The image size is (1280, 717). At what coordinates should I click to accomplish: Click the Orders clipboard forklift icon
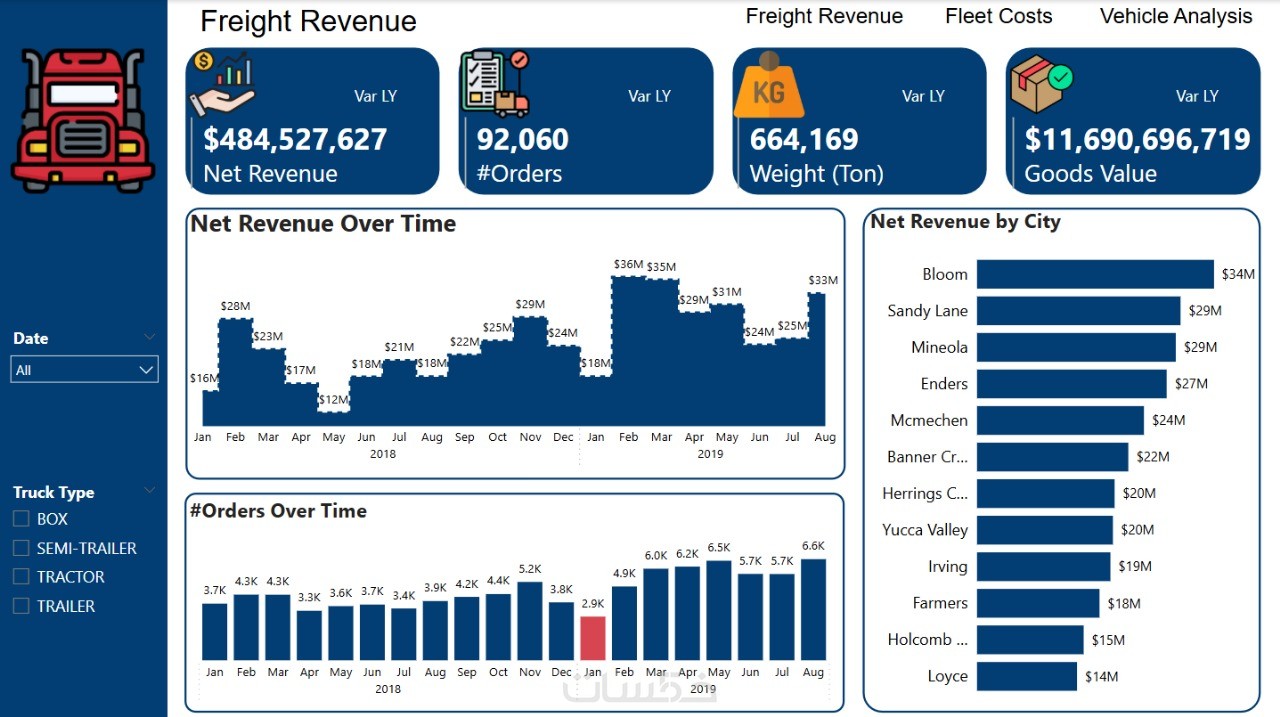494,84
